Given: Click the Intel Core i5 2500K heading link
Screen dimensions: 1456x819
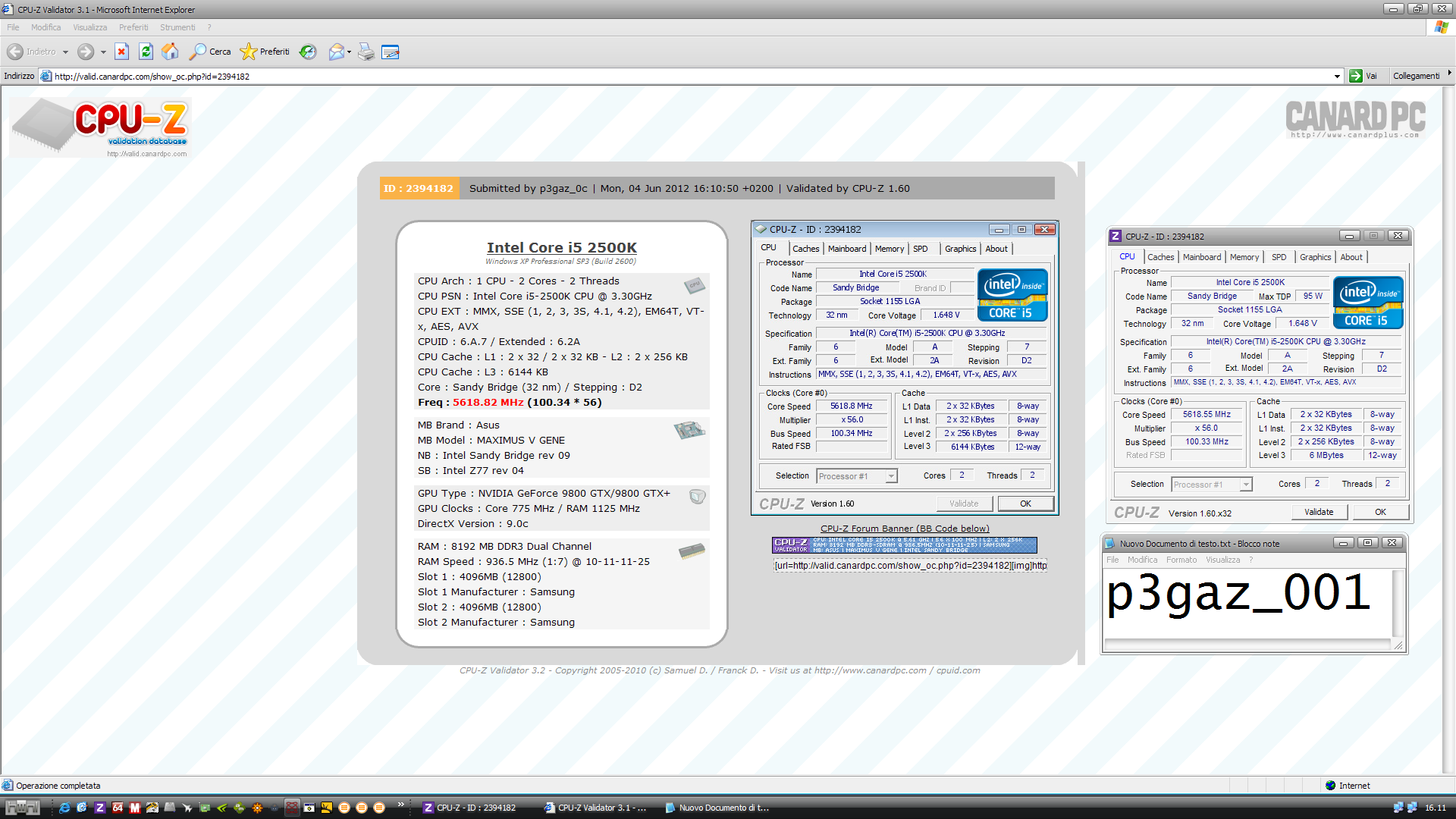Looking at the screenshot, I should coord(562,247).
